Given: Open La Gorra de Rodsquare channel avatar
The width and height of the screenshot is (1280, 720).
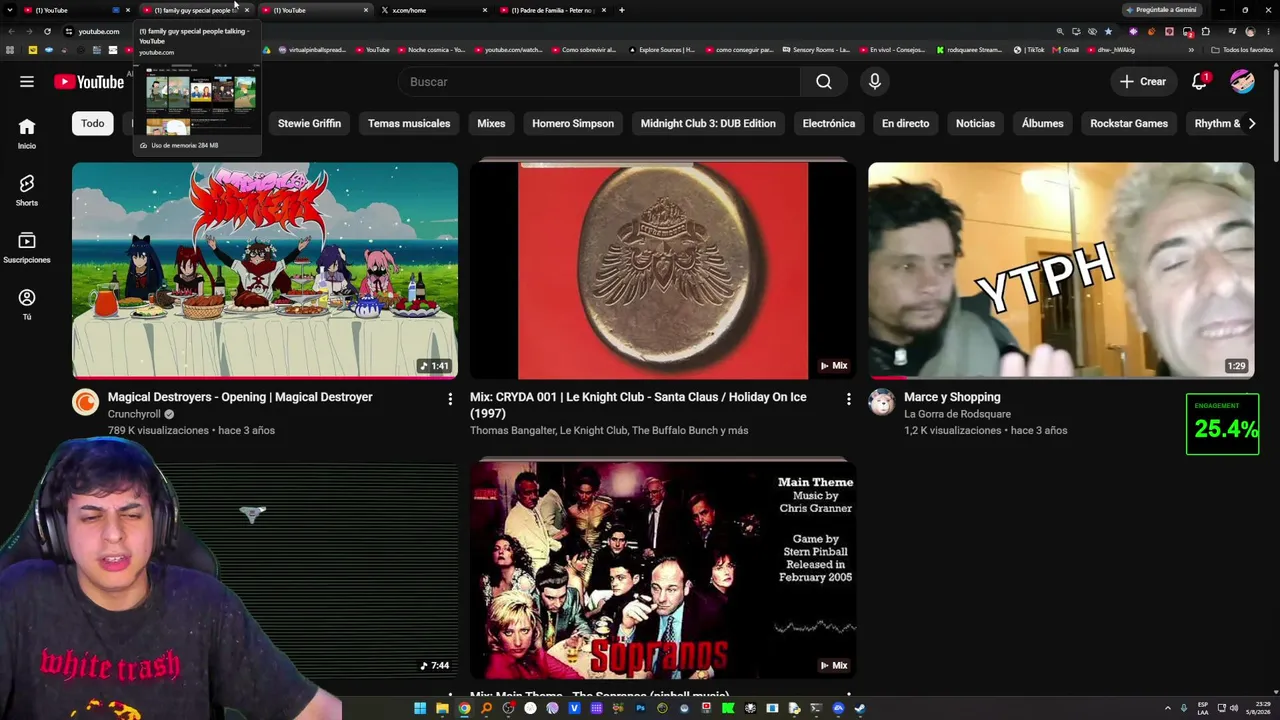Looking at the screenshot, I should pyautogui.click(x=881, y=402).
